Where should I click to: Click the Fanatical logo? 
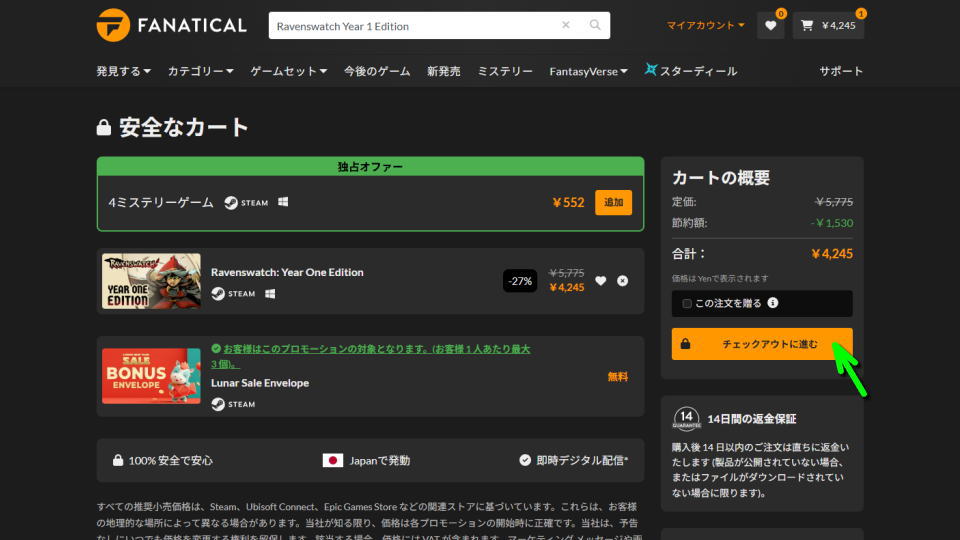pyautogui.click(x=171, y=25)
